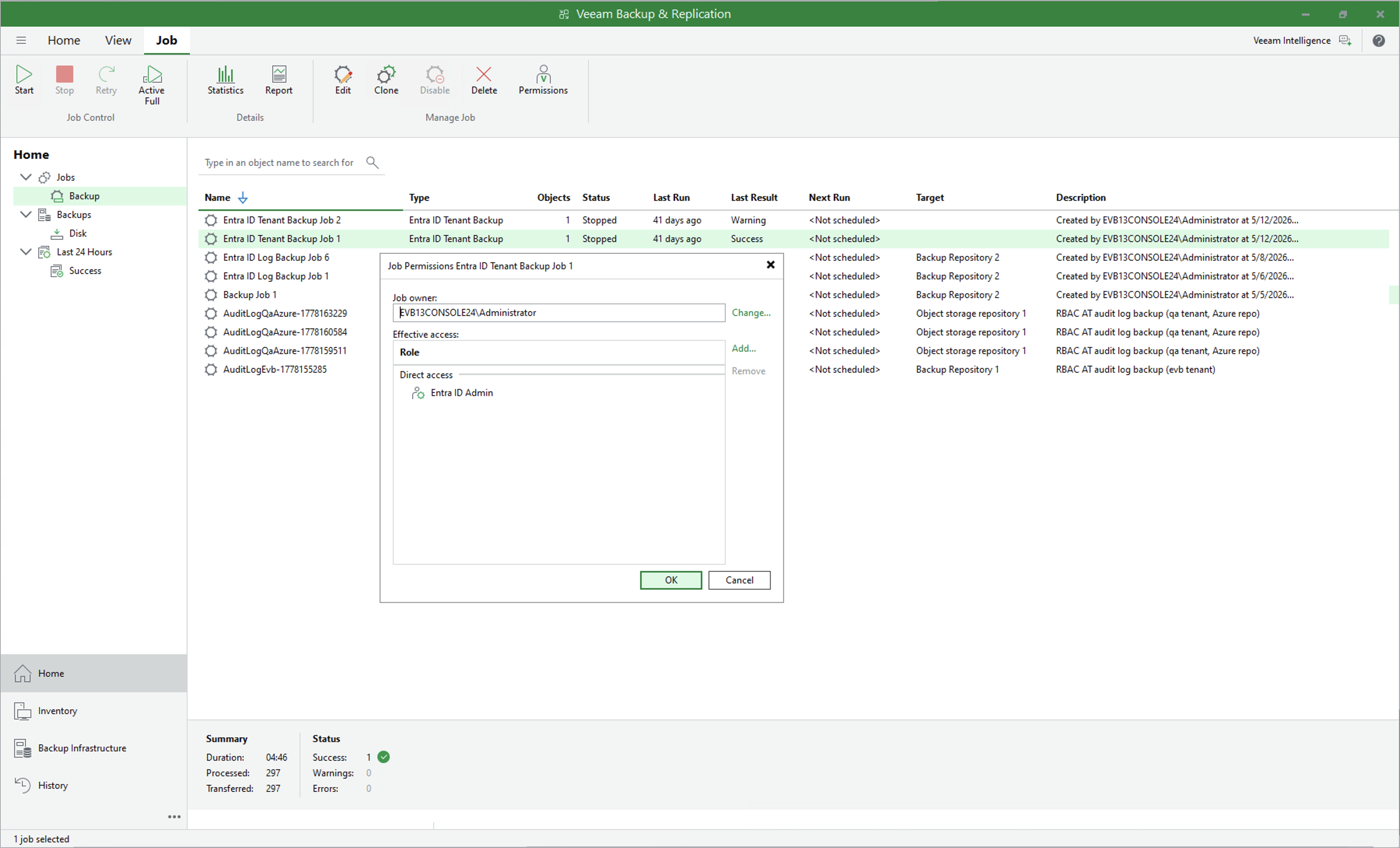Click Add... to add a role

click(x=743, y=349)
